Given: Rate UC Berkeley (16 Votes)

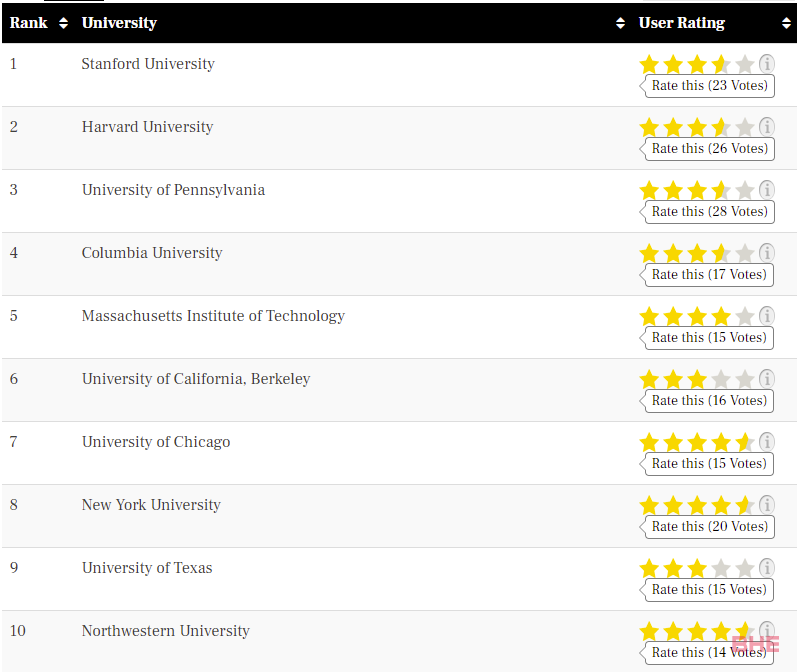Looking at the screenshot, I should point(709,400).
